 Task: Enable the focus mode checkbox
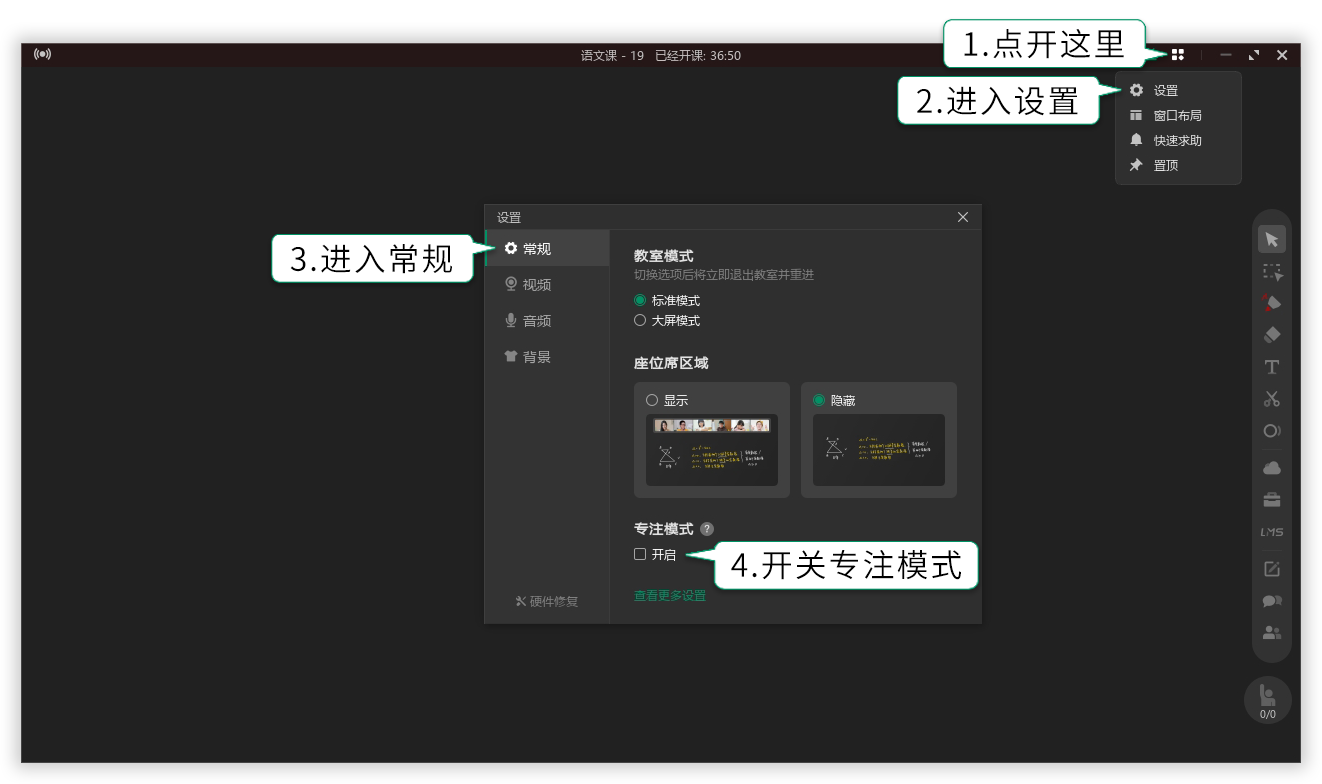pos(640,554)
